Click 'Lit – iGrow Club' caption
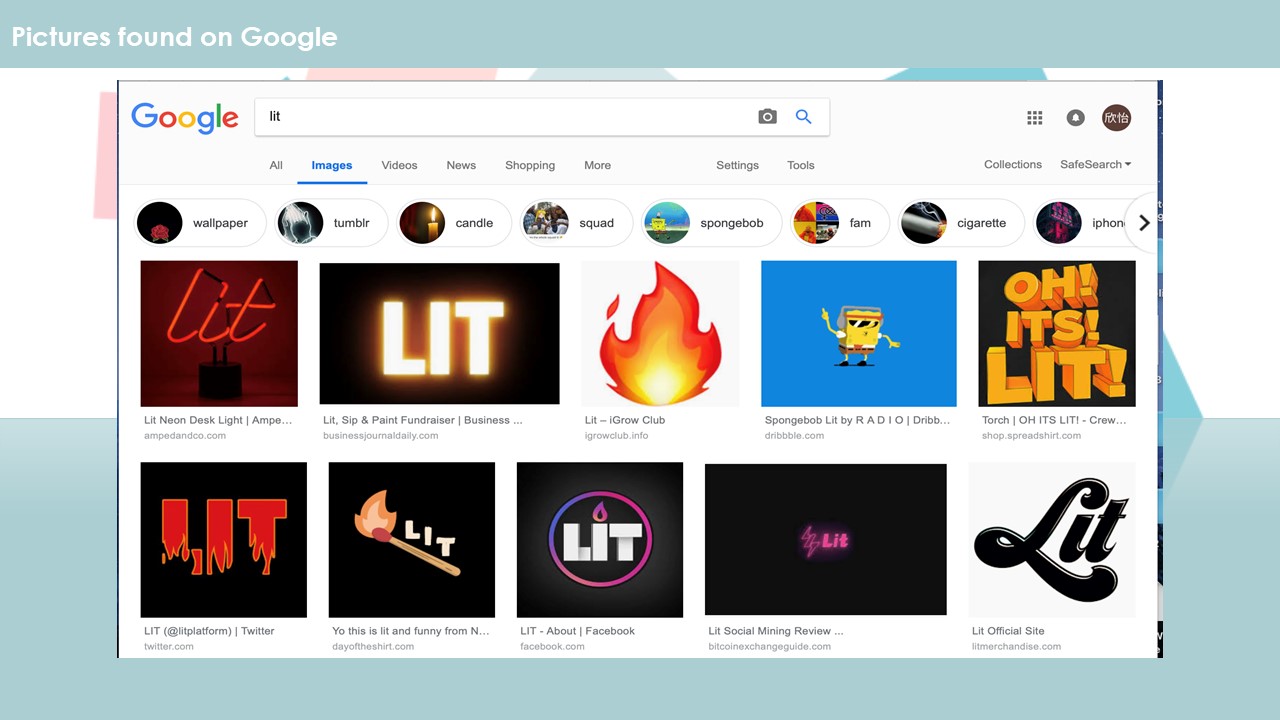The width and height of the screenshot is (1280, 720). click(625, 420)
